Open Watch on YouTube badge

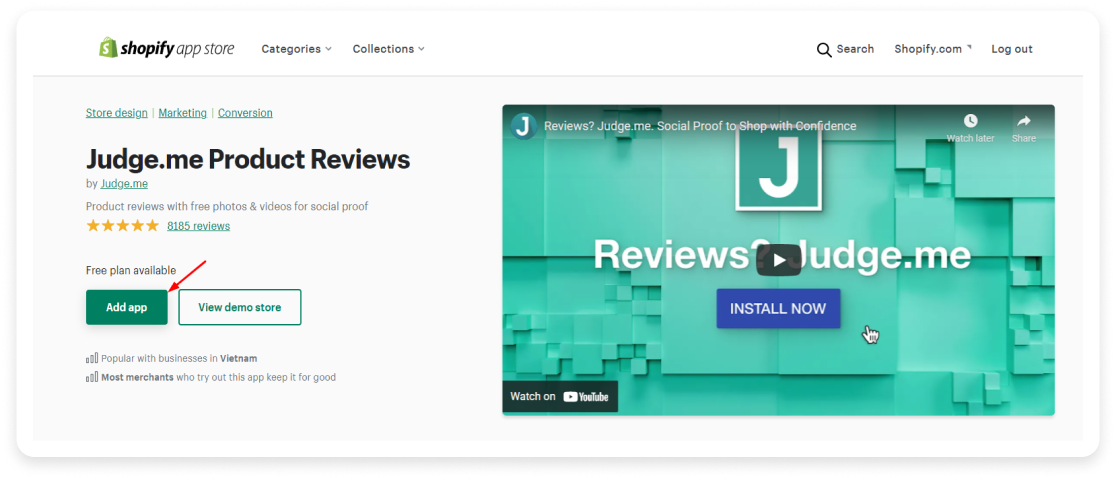pos(560,397)
